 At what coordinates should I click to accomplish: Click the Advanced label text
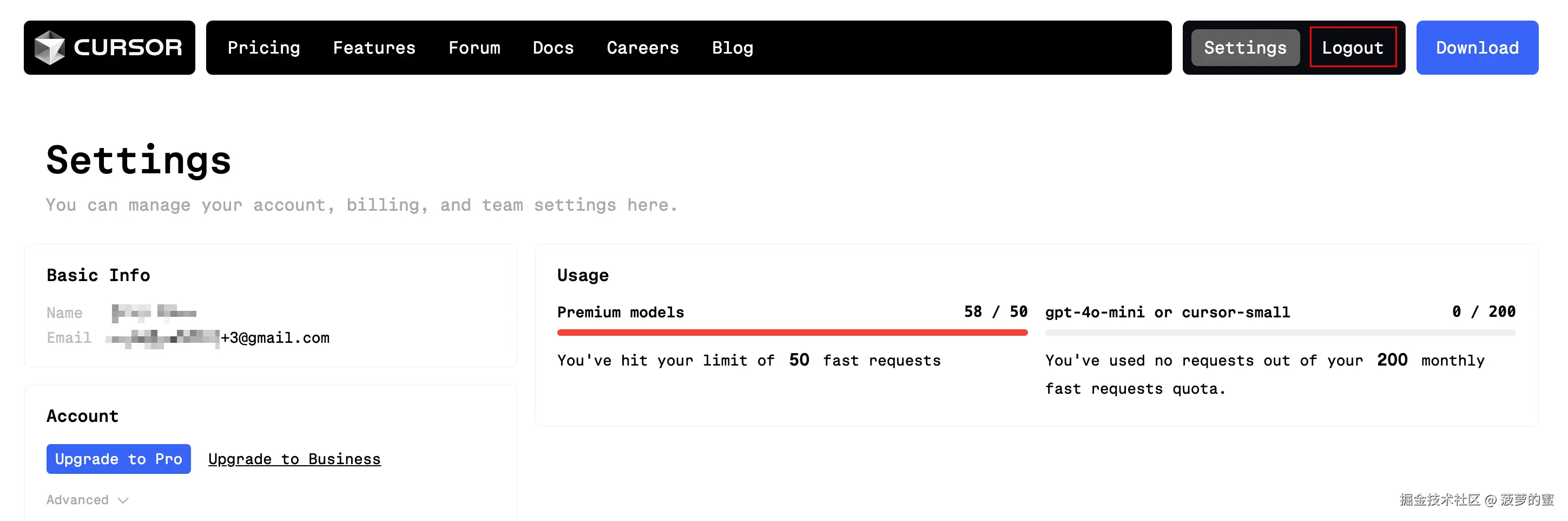click(77, 500)
